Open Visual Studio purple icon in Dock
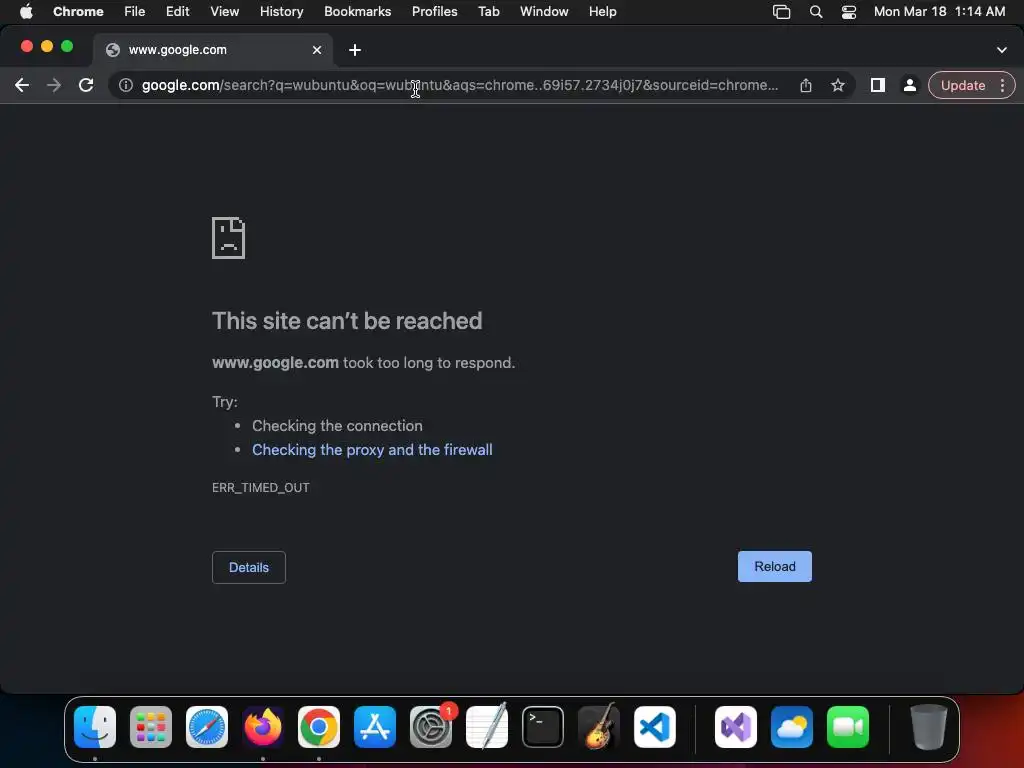The image size is (1024, 768). [x=736, y=727]
